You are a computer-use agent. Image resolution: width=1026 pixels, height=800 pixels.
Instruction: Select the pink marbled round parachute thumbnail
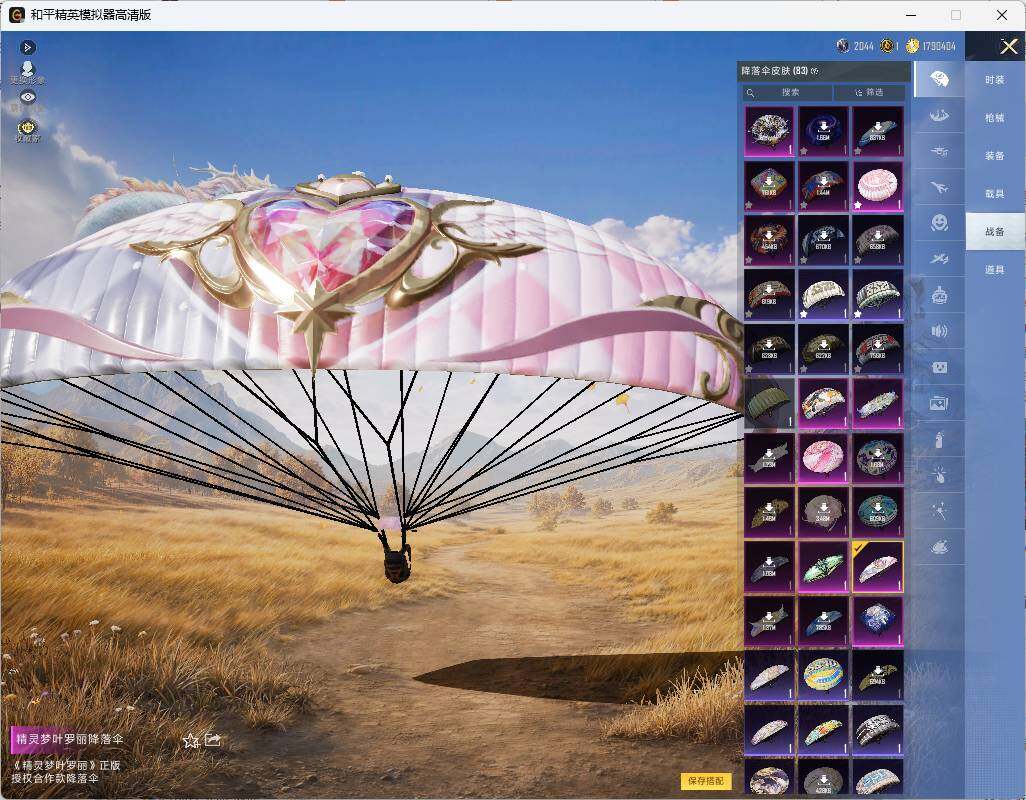823,457
